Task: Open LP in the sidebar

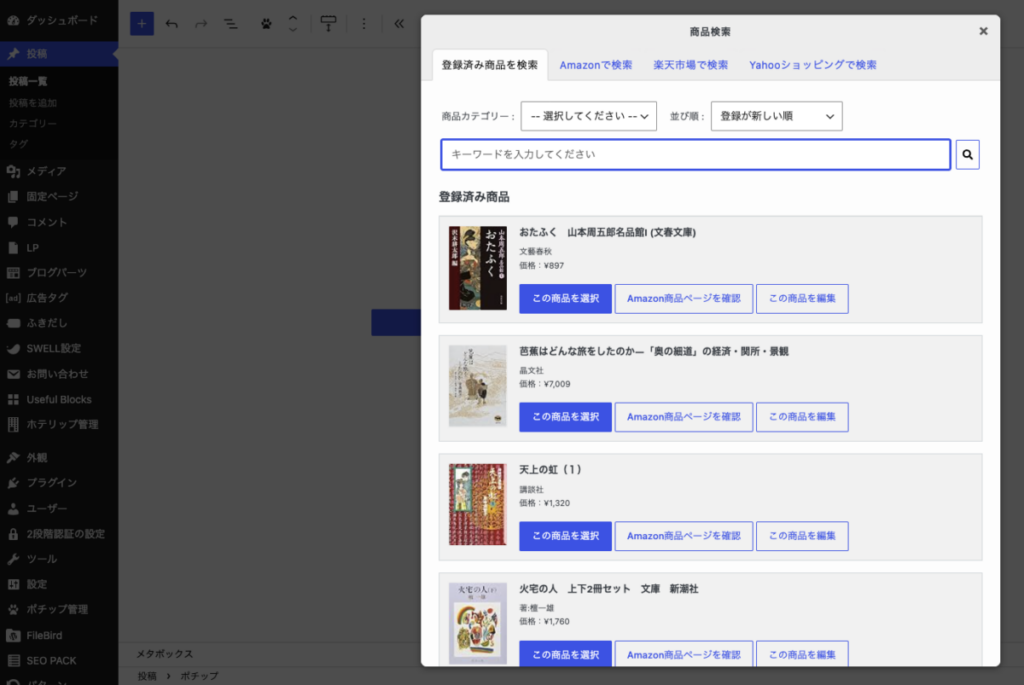Action: tap(59, 247)
